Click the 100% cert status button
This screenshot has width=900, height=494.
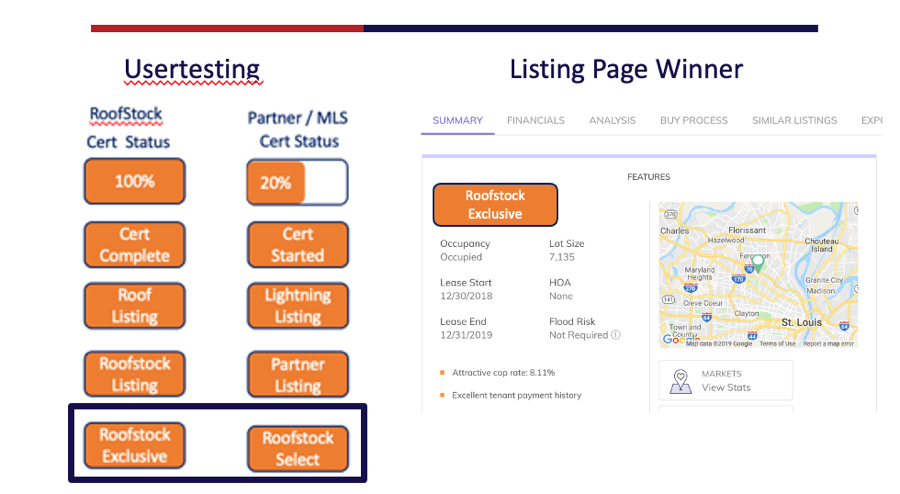point(134,181)
